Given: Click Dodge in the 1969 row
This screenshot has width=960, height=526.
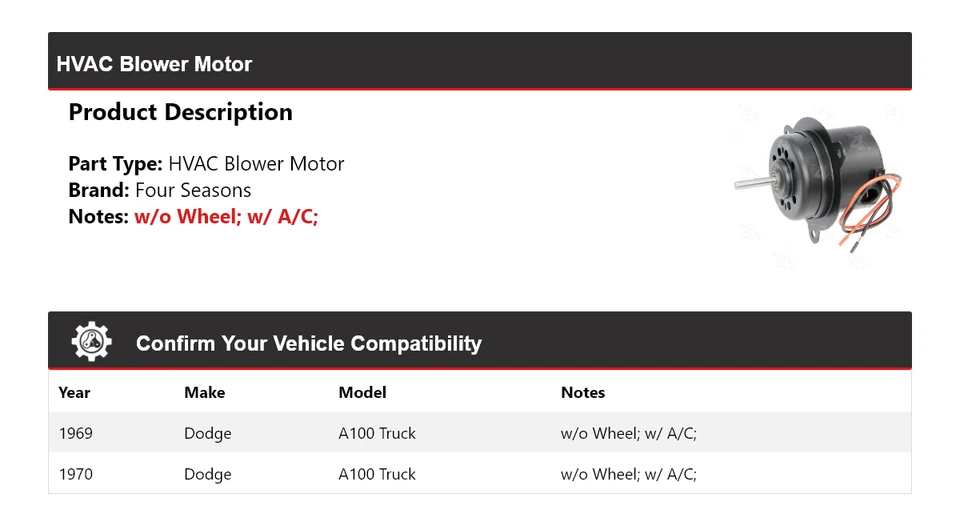Looking at the screenshot, I should pyautogui.click(x=207, y=433).
